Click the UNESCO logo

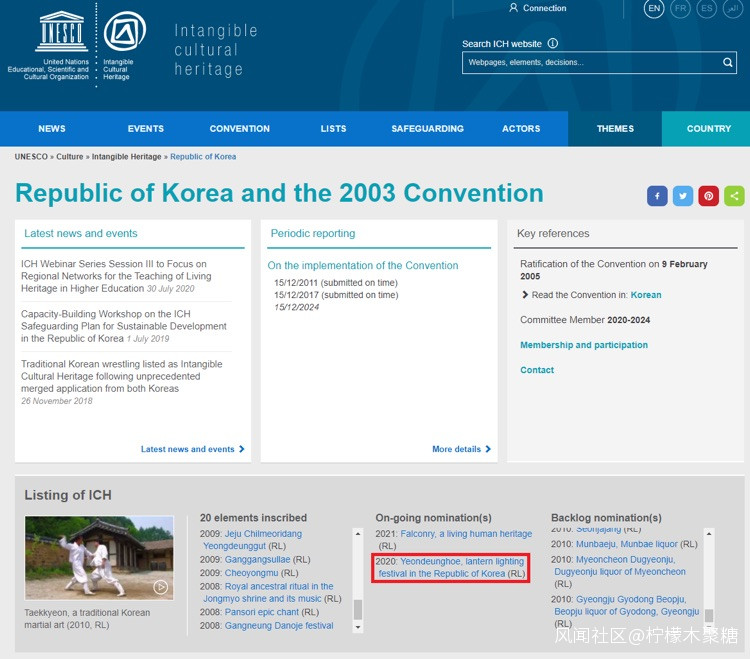point(62,32)
